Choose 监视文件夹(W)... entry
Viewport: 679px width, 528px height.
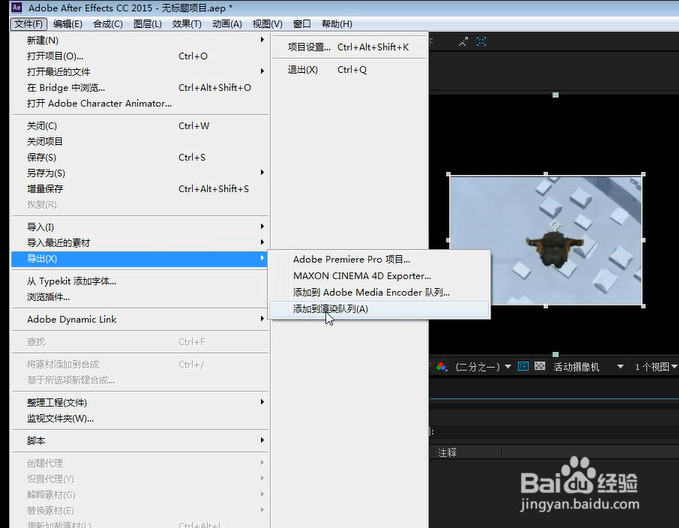(x=139, y=419)
